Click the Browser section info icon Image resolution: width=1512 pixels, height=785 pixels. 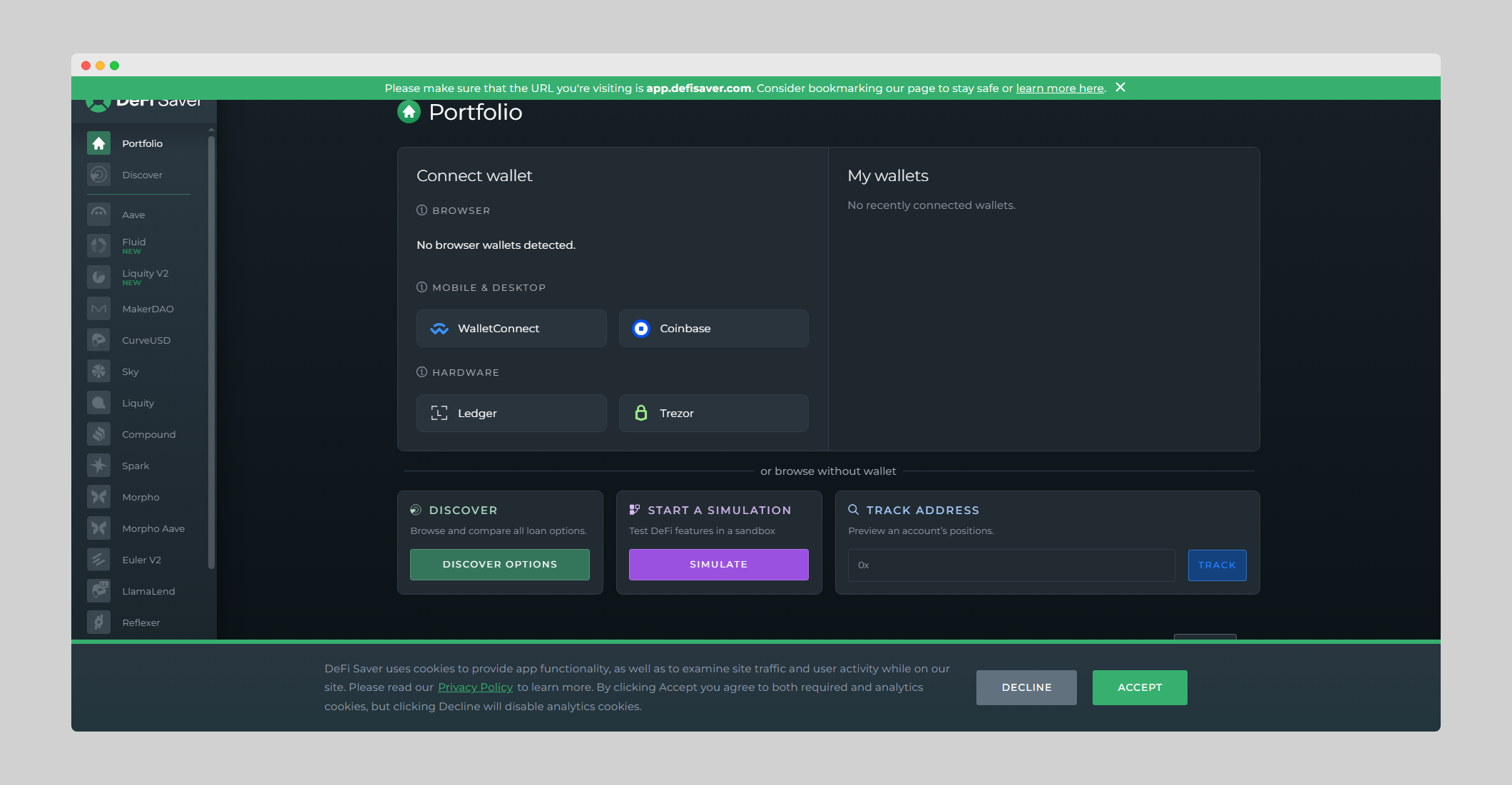422,210
